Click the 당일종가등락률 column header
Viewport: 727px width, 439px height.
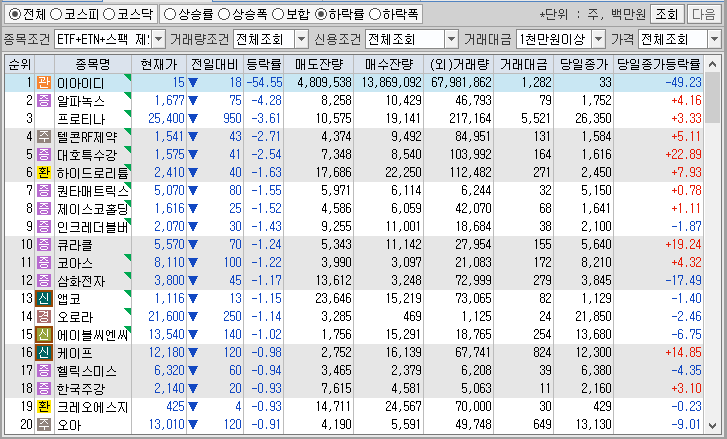point(658,64)
